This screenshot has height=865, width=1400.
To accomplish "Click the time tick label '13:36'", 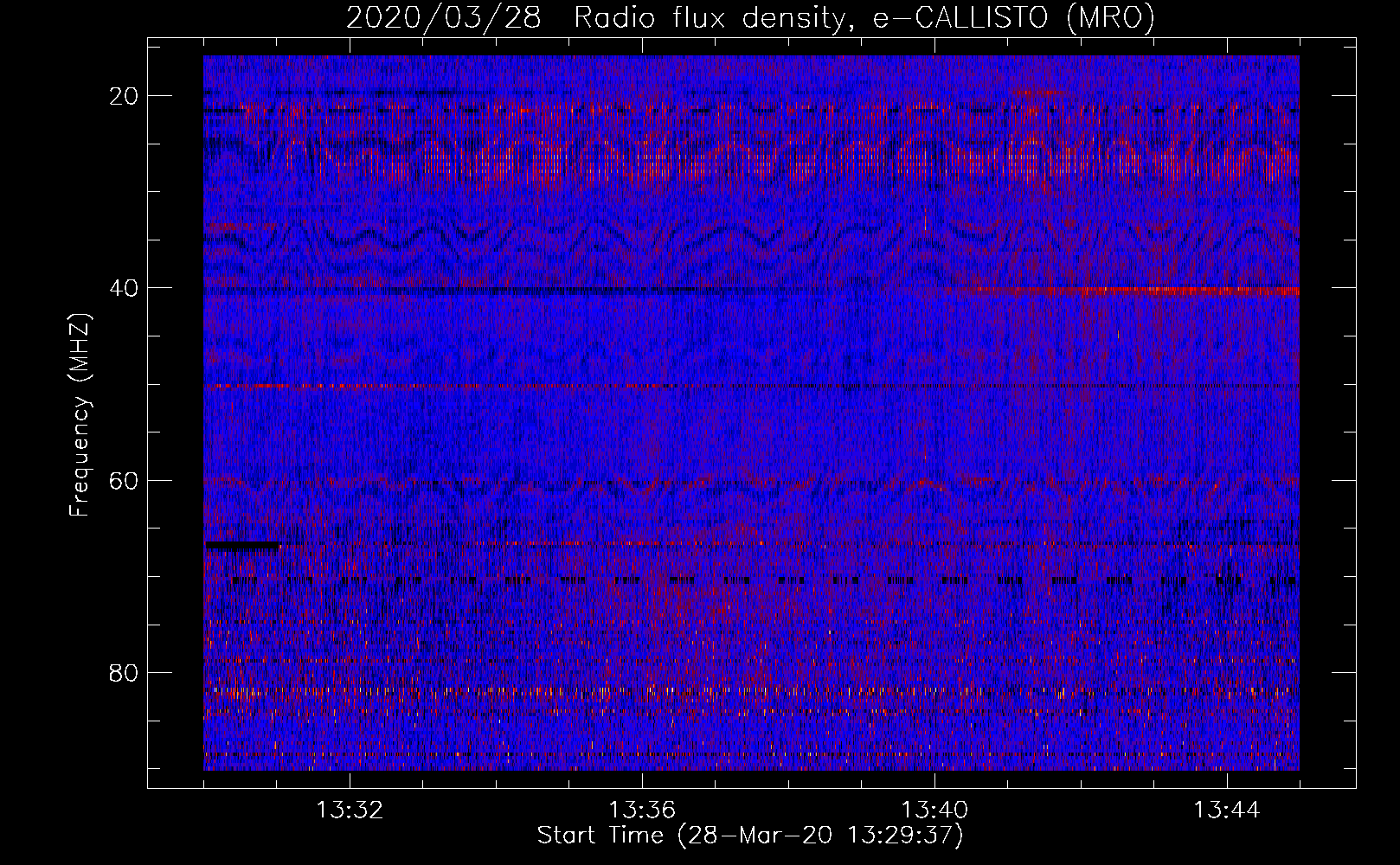I will pyautogui.click(x=642, y=811).
